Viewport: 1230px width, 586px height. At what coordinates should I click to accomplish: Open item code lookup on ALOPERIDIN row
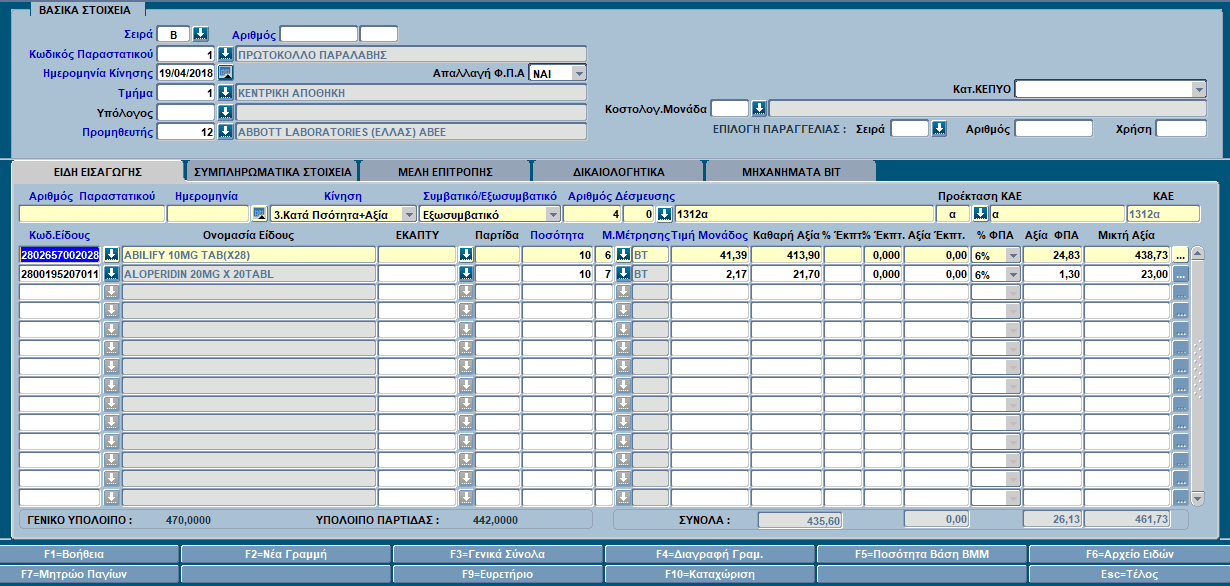click(111, 273)
